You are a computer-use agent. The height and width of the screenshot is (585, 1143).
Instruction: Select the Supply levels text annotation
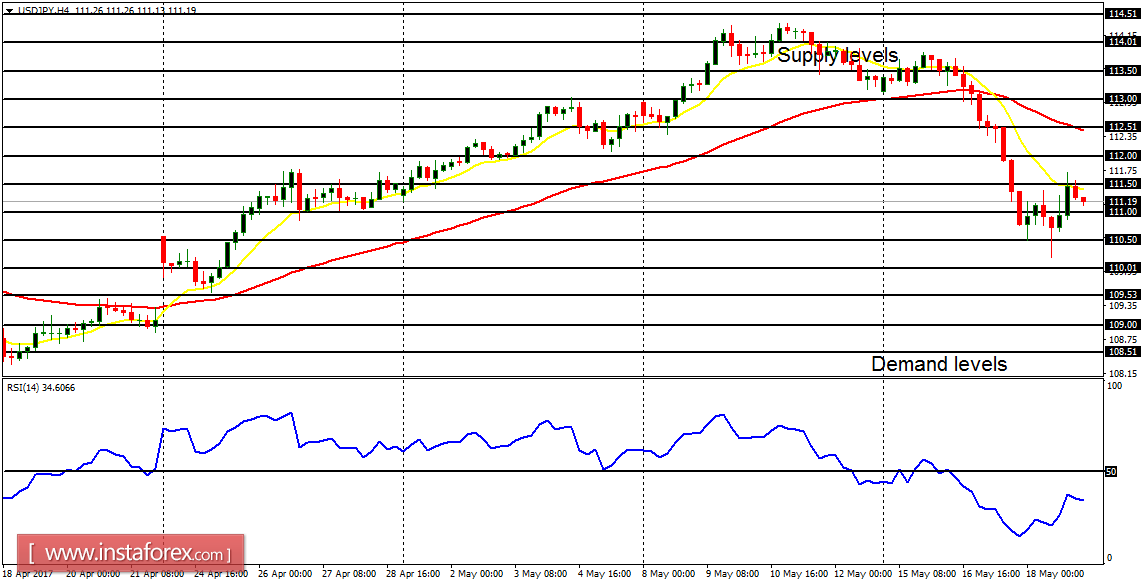click(x=838, y=57)
